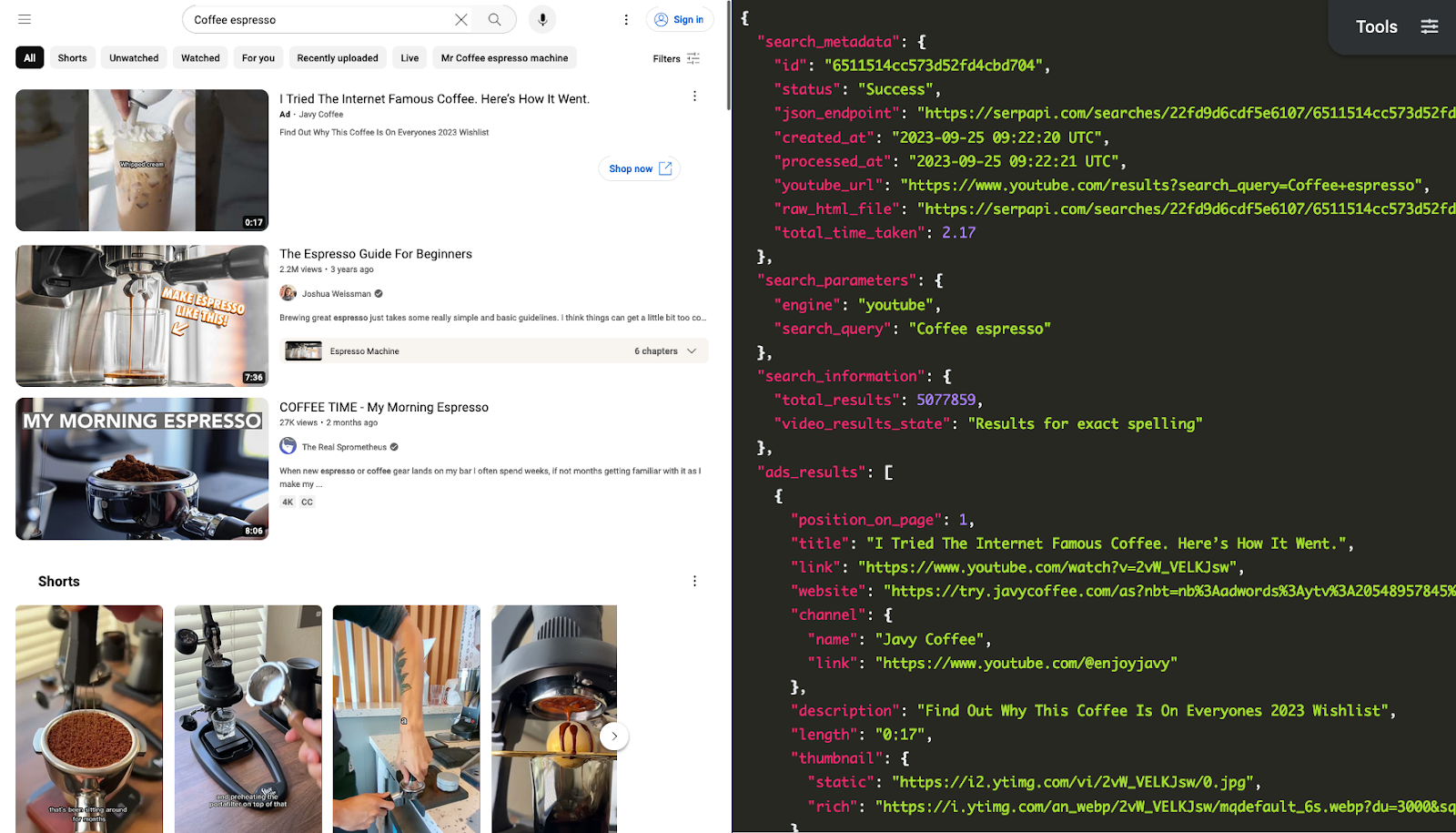The height and width of the screenshot is (833, 1456).
Task: Select the Unwatched filter chip
Action: point(134,57)
